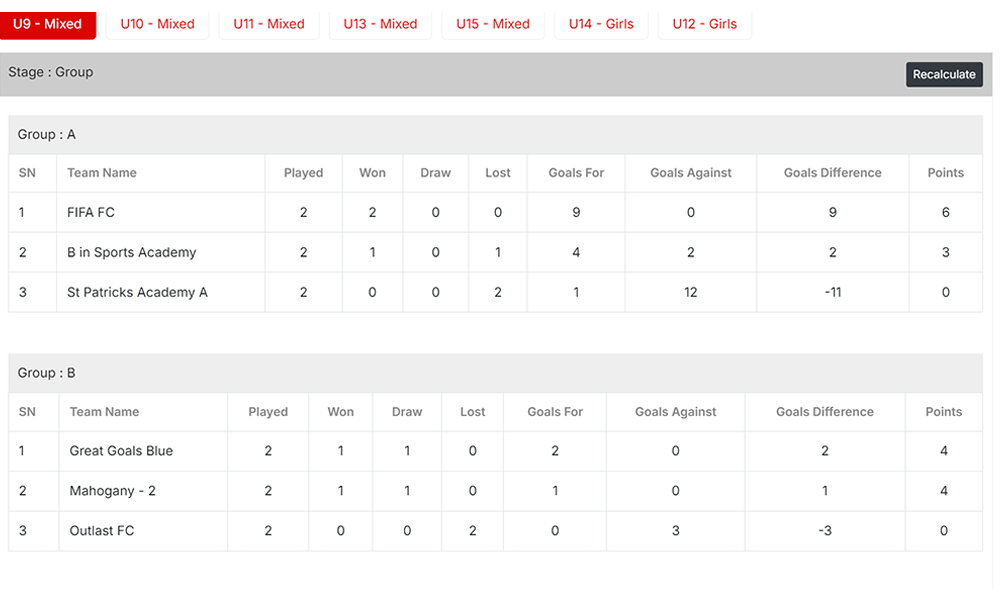Click the FIFA FC team name
Image resolution: width=1000 pixels, height=600 pixels.
[x=91, y=212]
